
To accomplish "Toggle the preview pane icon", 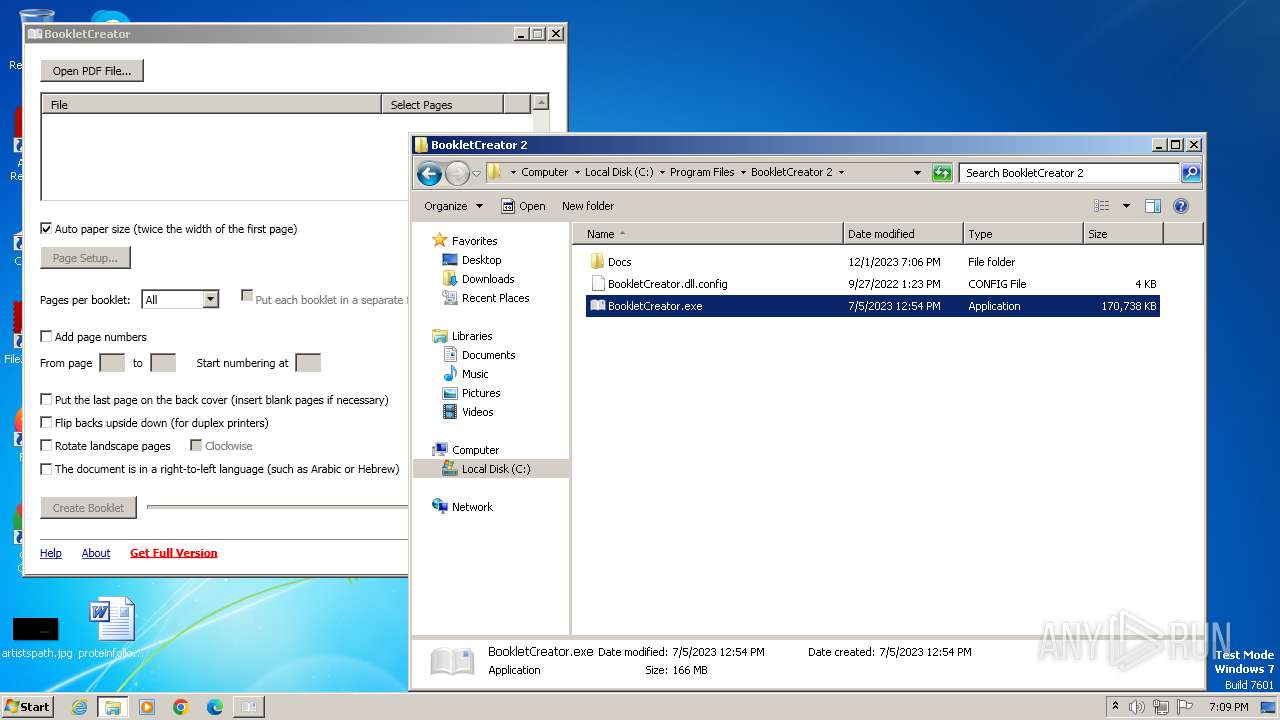I will pos(1153,206).
